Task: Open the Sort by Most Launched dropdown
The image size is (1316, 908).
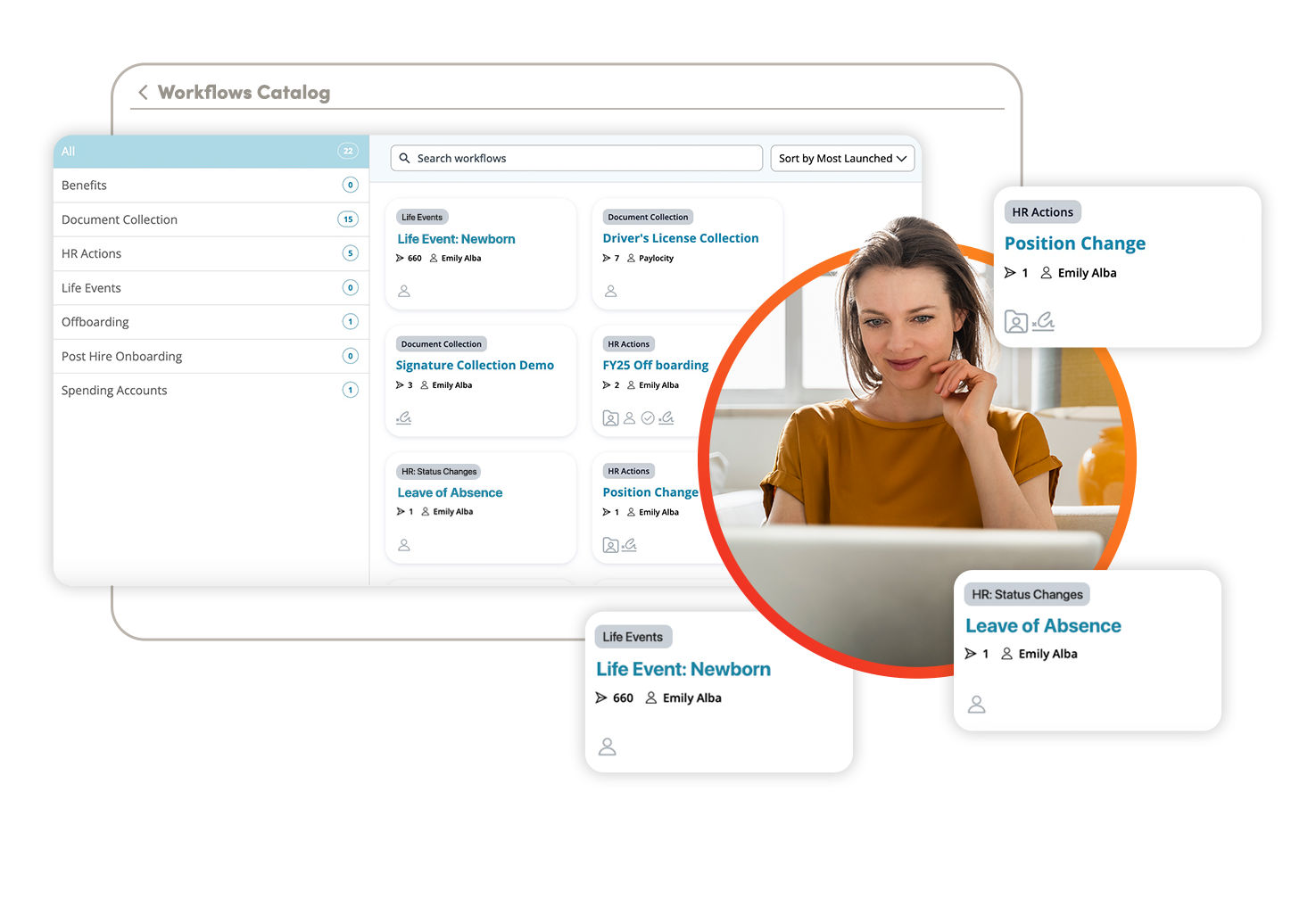Action: tap(842, 158)
